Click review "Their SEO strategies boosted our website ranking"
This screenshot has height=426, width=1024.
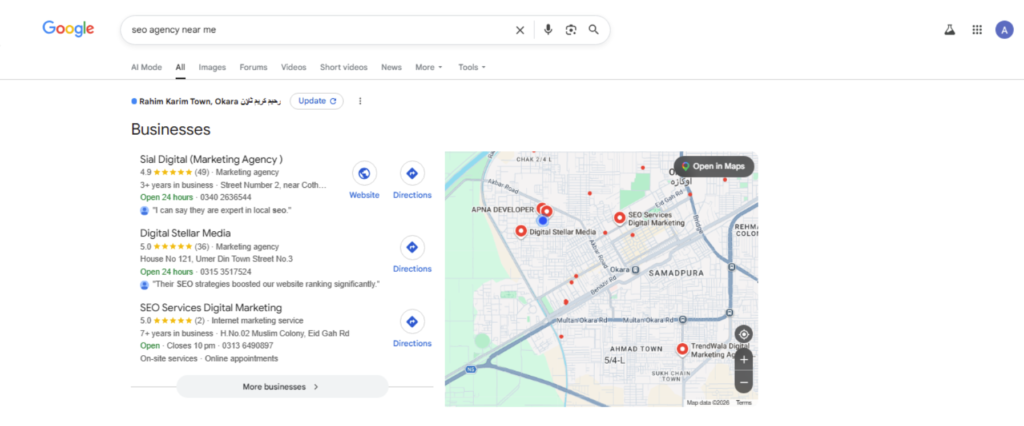(266, 284)
